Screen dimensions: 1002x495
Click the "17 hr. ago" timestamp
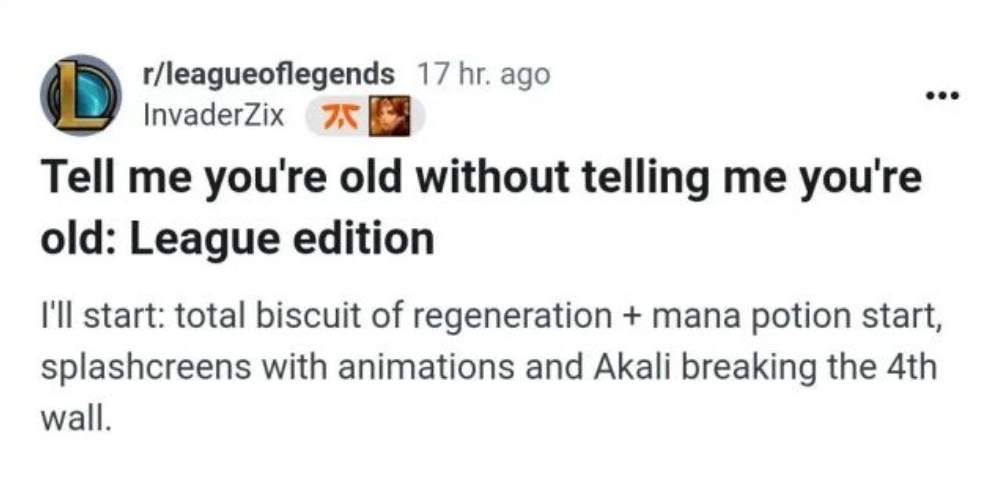point(484,74)
